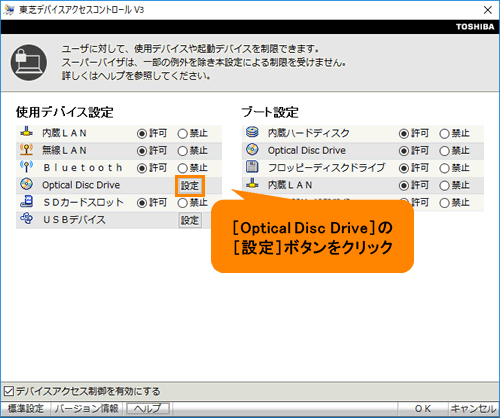Select 禁止 for 内蔵LAN device setting

pyautogui.click(x=182, y=134)
